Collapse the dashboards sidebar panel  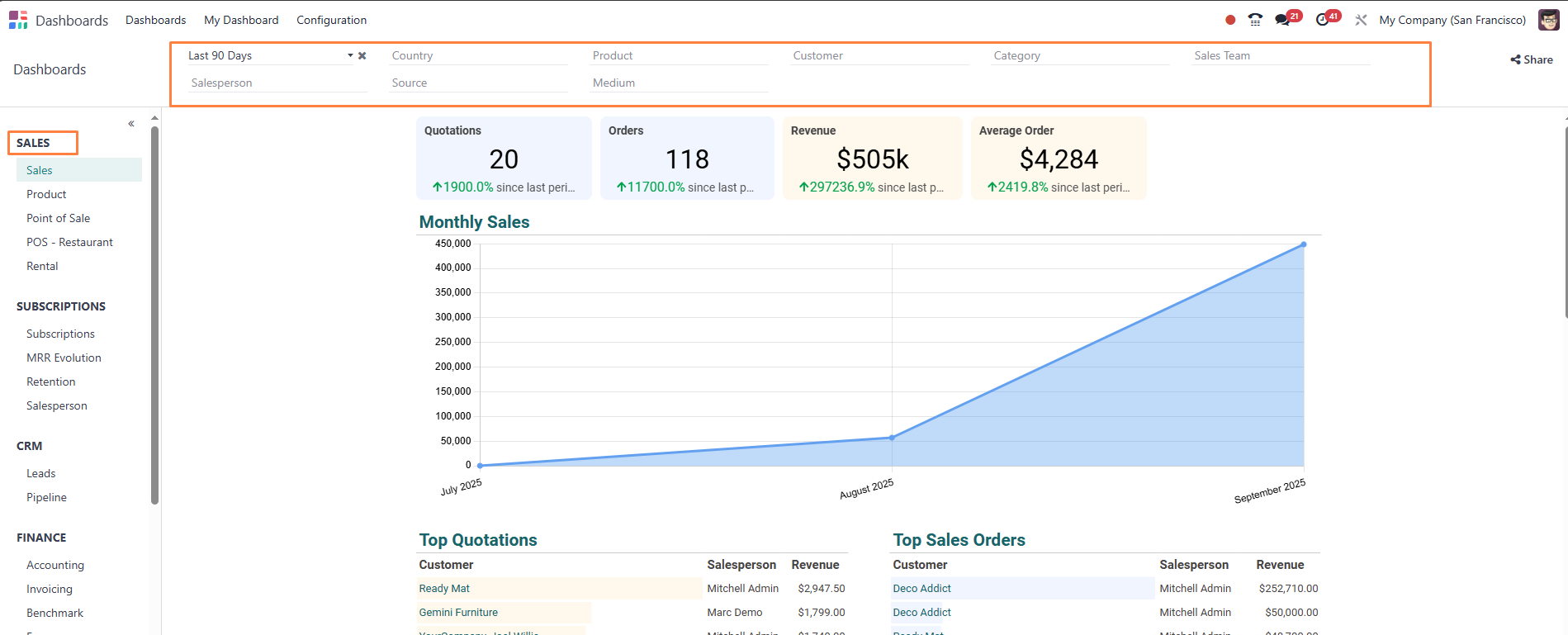[131, 124]
